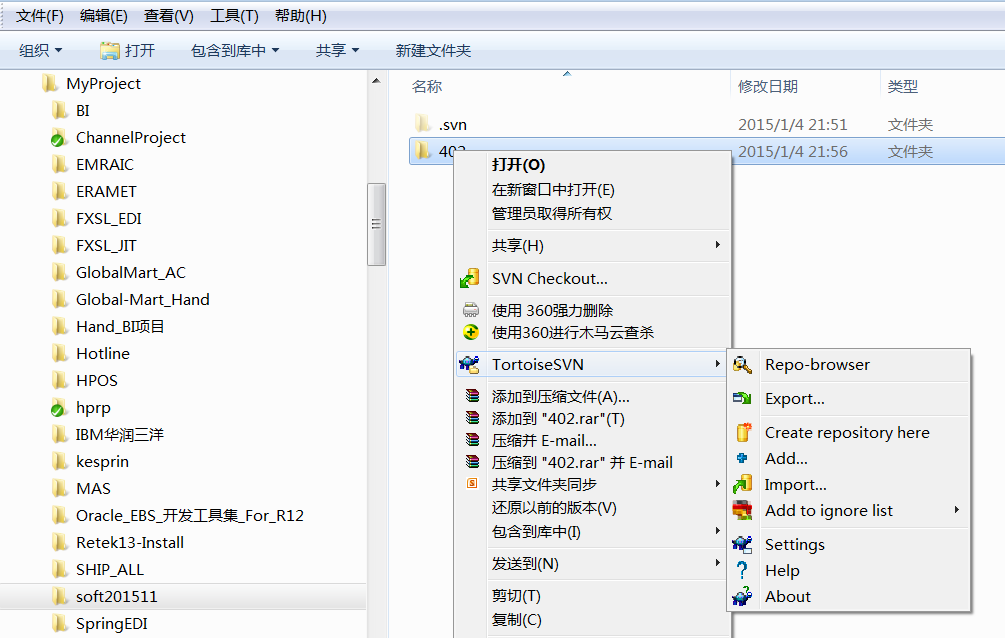The image size is (1005, 638).
Task: Select the Global-Mart_Hand folder
Action: [142, 299]
